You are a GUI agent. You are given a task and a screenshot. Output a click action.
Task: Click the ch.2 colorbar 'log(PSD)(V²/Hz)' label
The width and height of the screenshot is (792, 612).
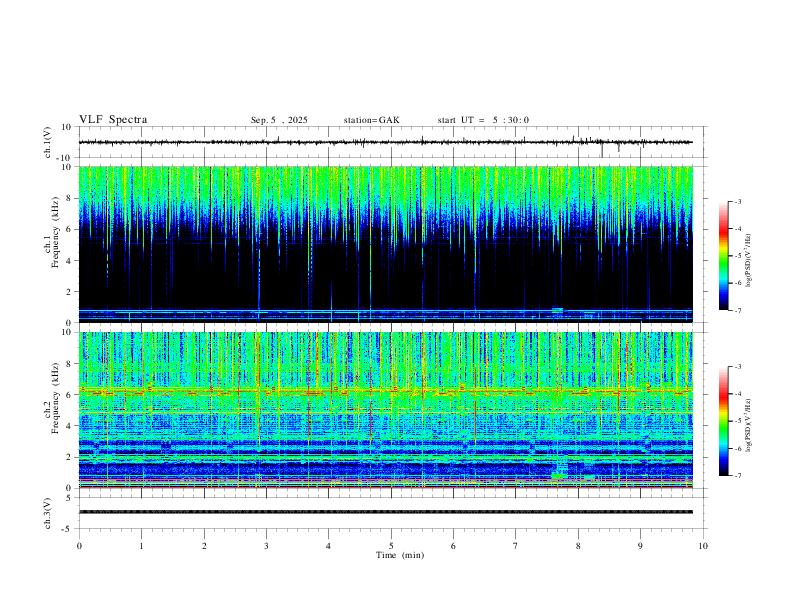coord(749,426)
